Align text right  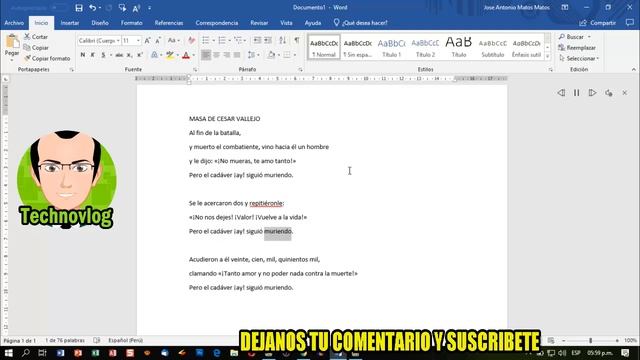pyautogui.click(x=227, y=55)
